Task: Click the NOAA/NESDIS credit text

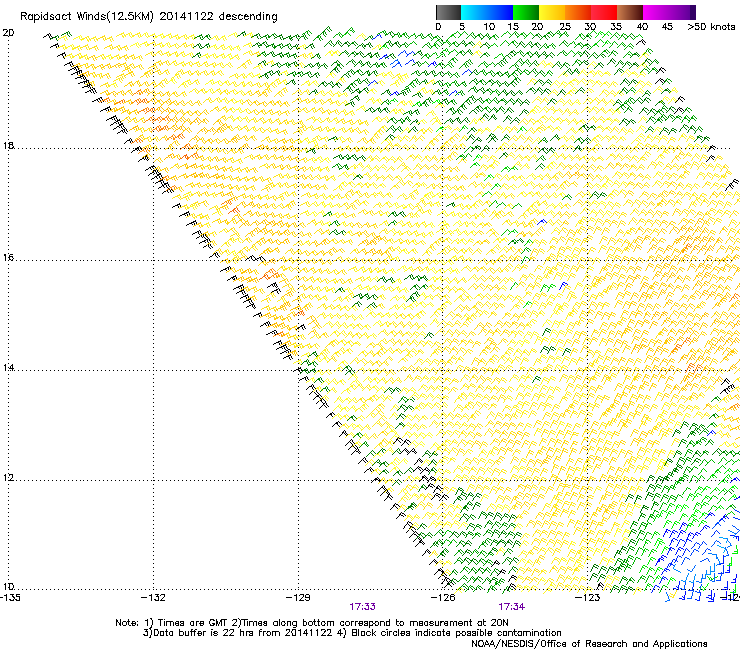Action: click(x=589, y=644)
